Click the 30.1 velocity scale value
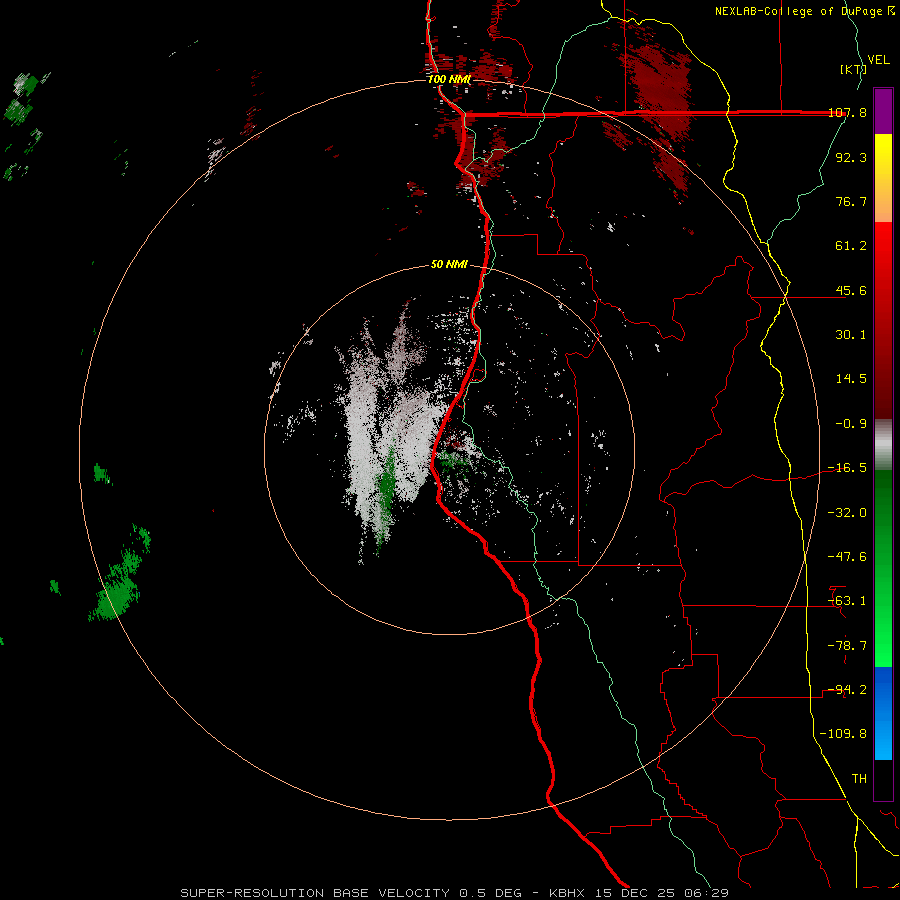Image resolution: width=900 pixels, height=900 pixels. (x=851, y=335)
